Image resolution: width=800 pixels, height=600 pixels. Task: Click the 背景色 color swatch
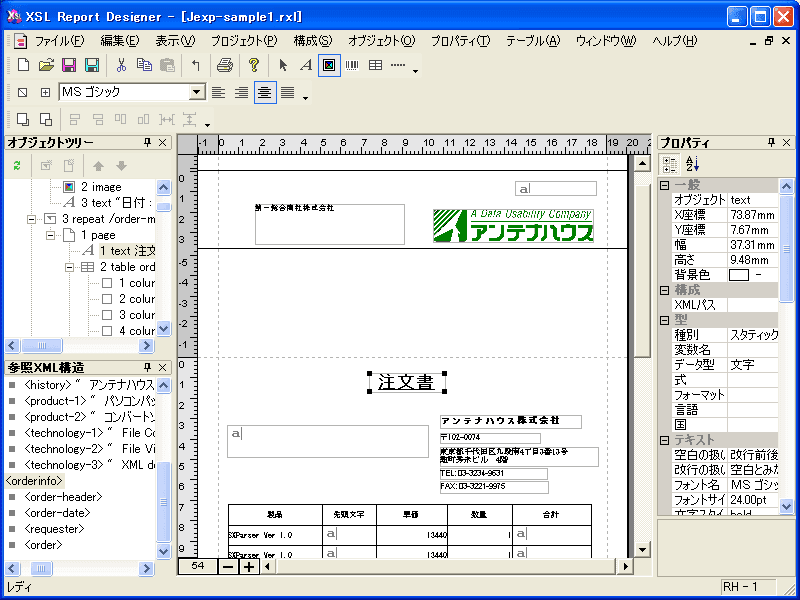click(x=739, y=275)
